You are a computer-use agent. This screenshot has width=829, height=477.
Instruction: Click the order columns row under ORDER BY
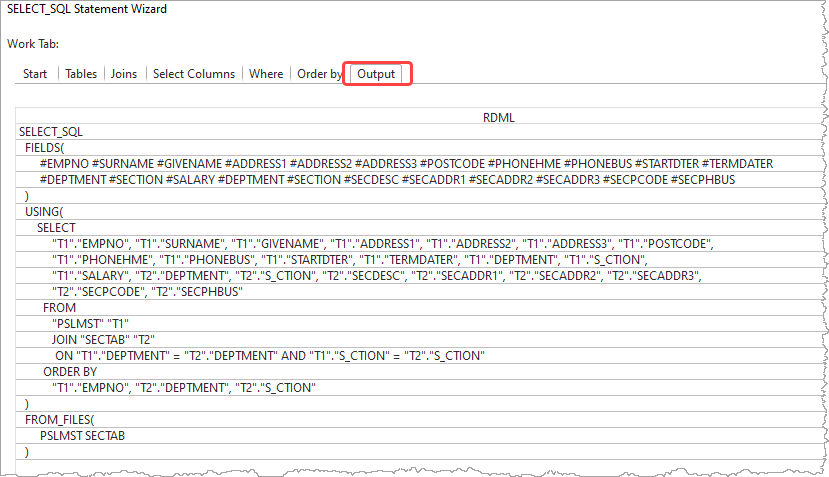(x=422, y=388)
